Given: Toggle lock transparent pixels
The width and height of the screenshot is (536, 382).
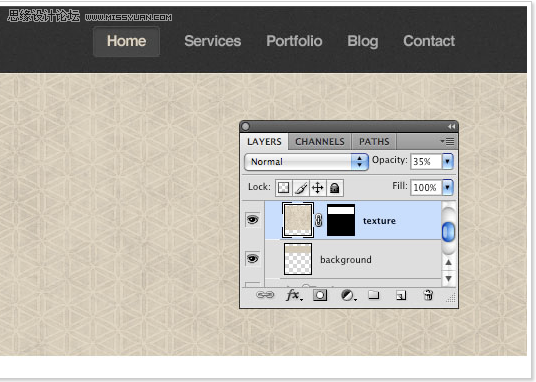Looking at the screenshot, I should tap(283, 188).
